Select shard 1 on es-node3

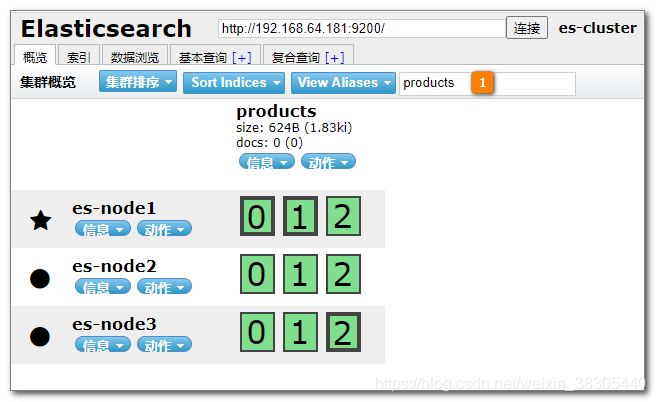[x=300, y=332]
